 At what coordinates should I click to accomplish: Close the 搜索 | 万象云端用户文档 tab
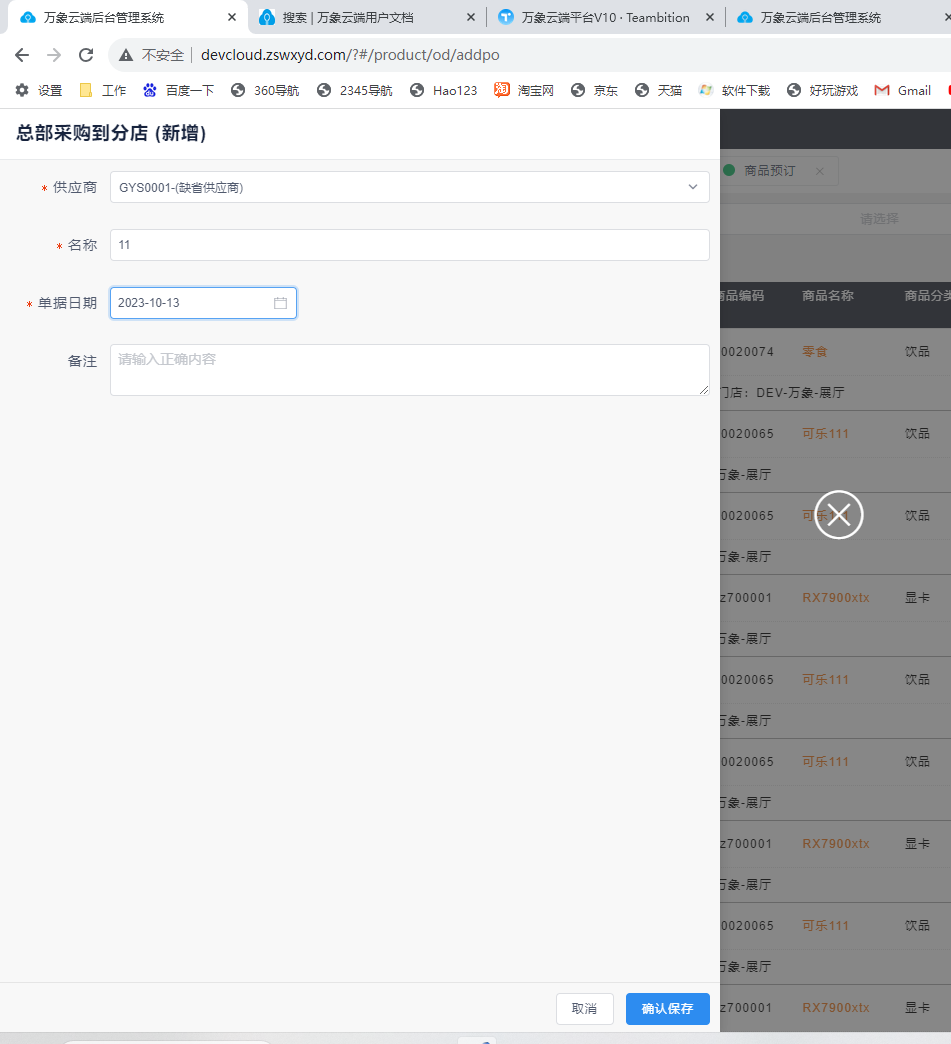coord(471,17)
